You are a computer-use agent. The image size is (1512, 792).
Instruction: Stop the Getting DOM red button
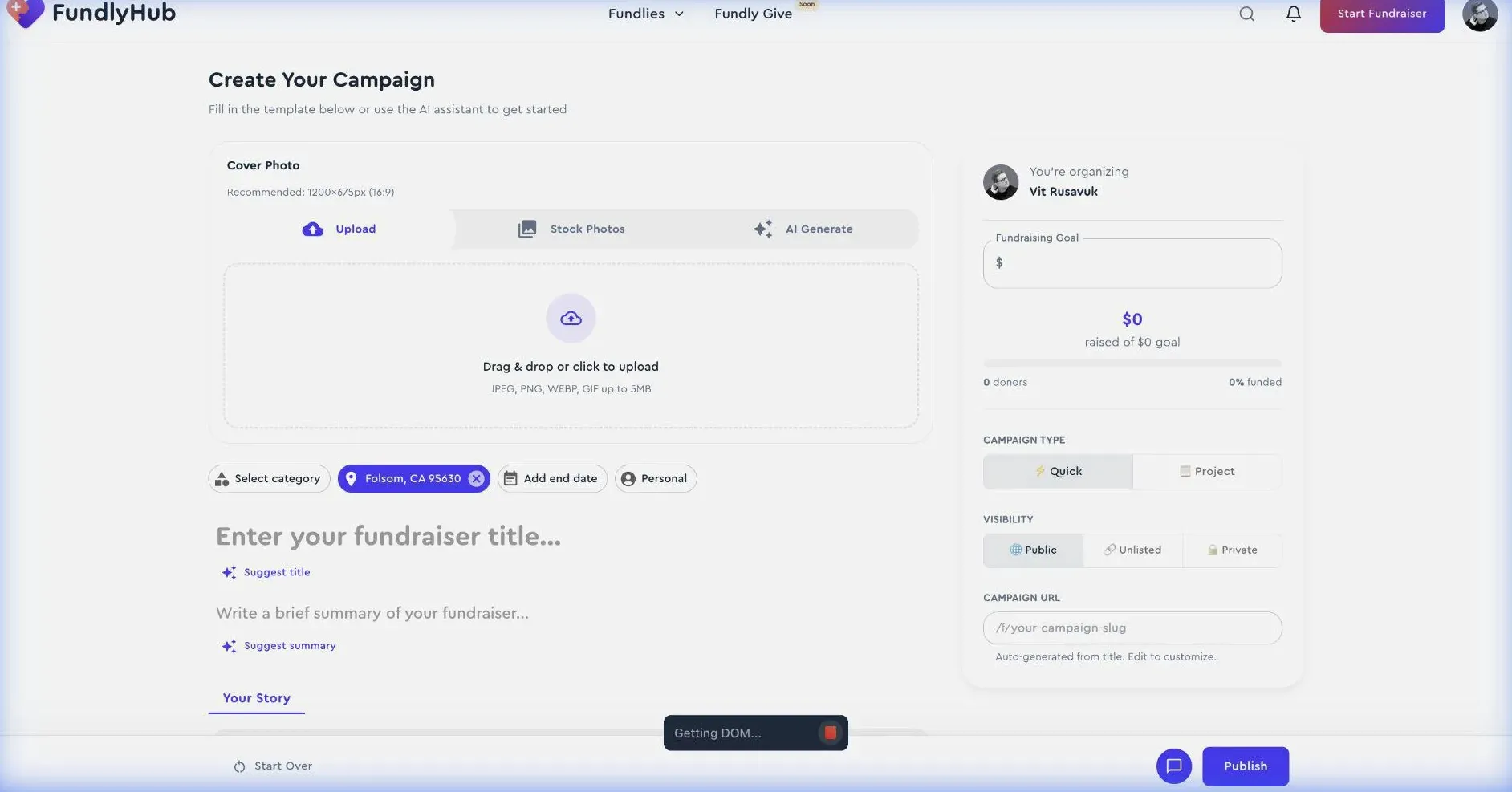pos(830,733)
